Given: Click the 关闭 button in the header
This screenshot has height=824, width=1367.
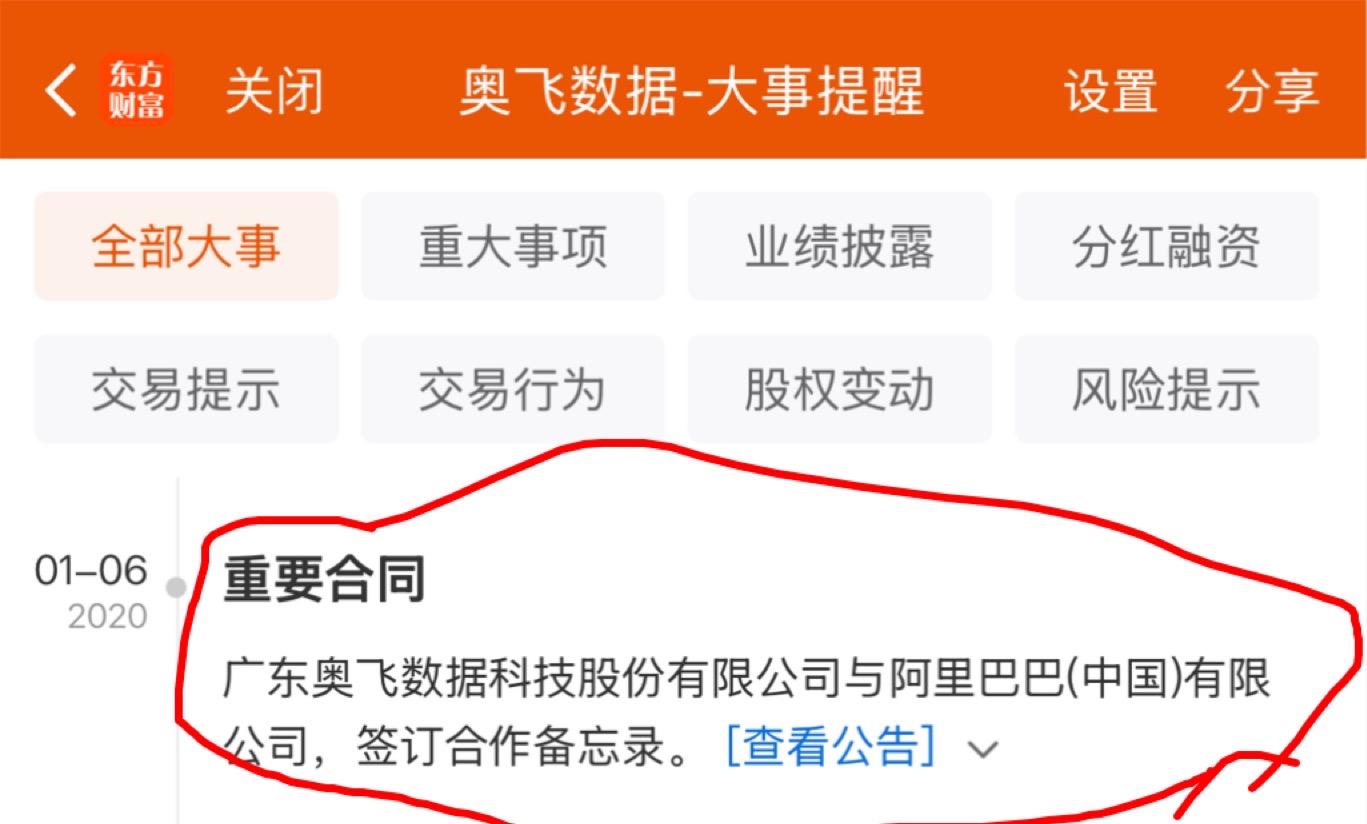Looking at the screenshot, I should click(x=274, y=91).
